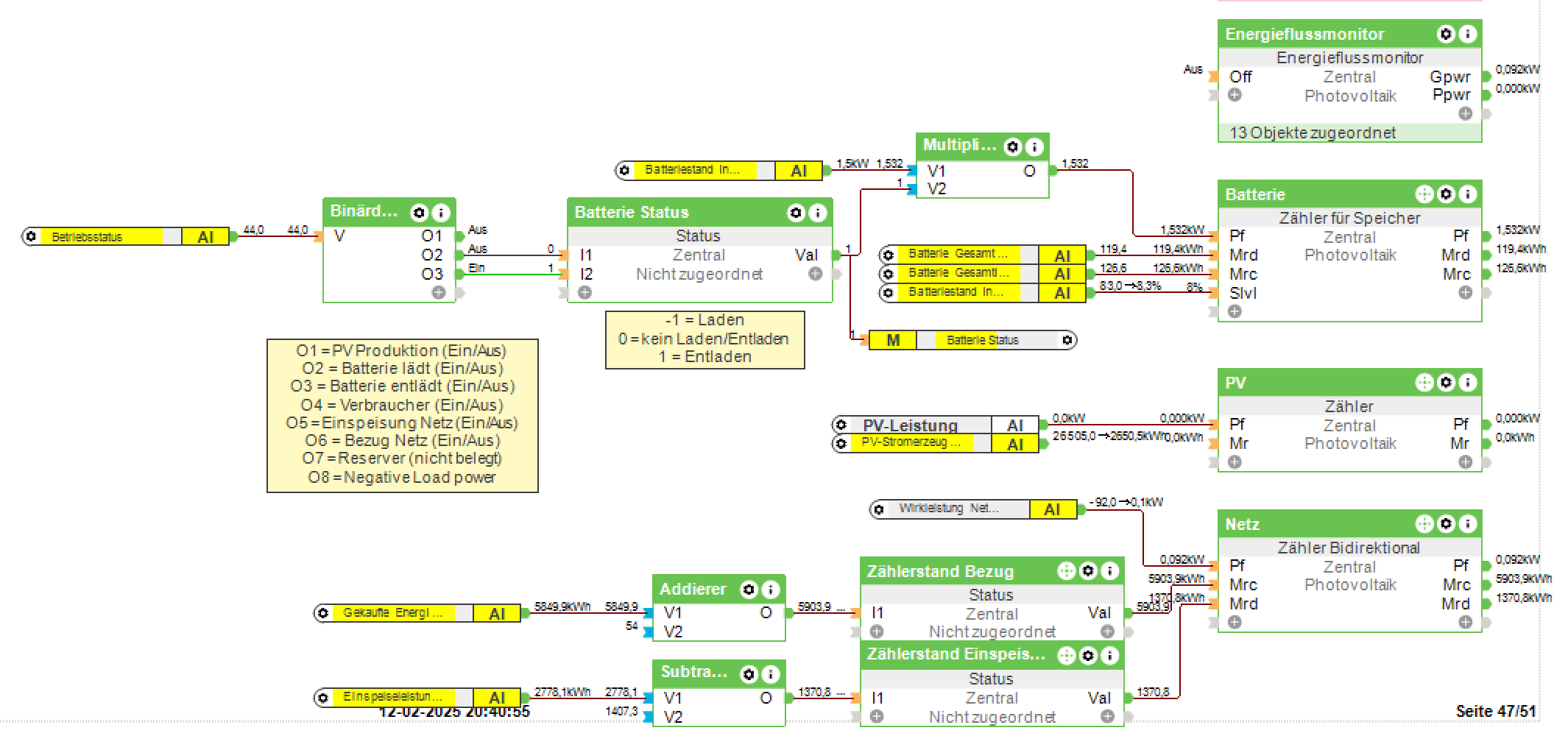Click move icon on Zählerstand Einspeis... header
The height and width of the screenshot is (736, 1568).
(1067, 655)
